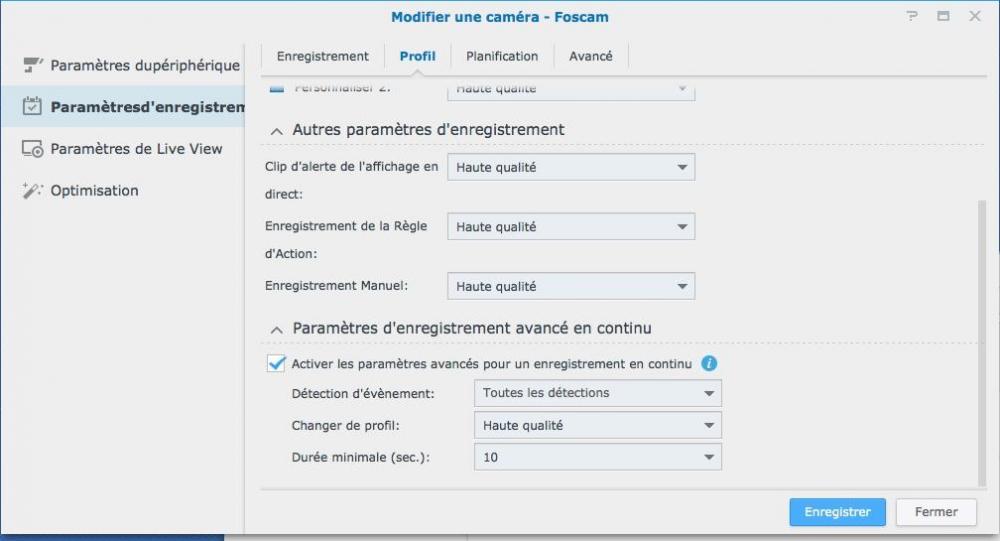The width and height of the screenshot is (1000, 541).
Task: Click the Enregistrer button
Action: pyautogui.click(x=837, y=511)
